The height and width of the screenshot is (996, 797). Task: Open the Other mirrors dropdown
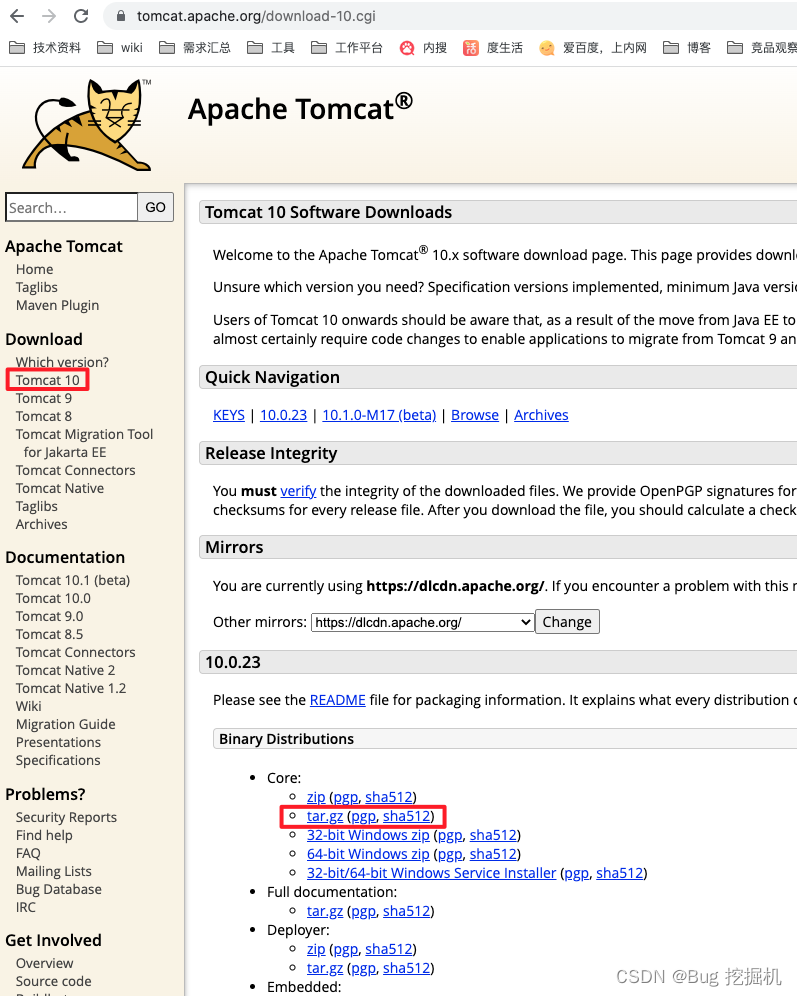click(x=422, y=622)
